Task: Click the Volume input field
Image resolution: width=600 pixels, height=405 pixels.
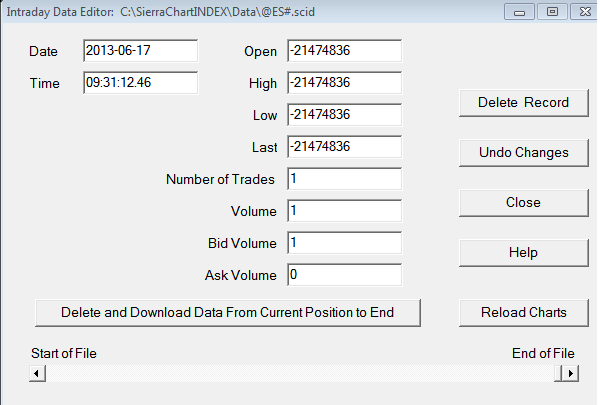Action: coord(345,211)
